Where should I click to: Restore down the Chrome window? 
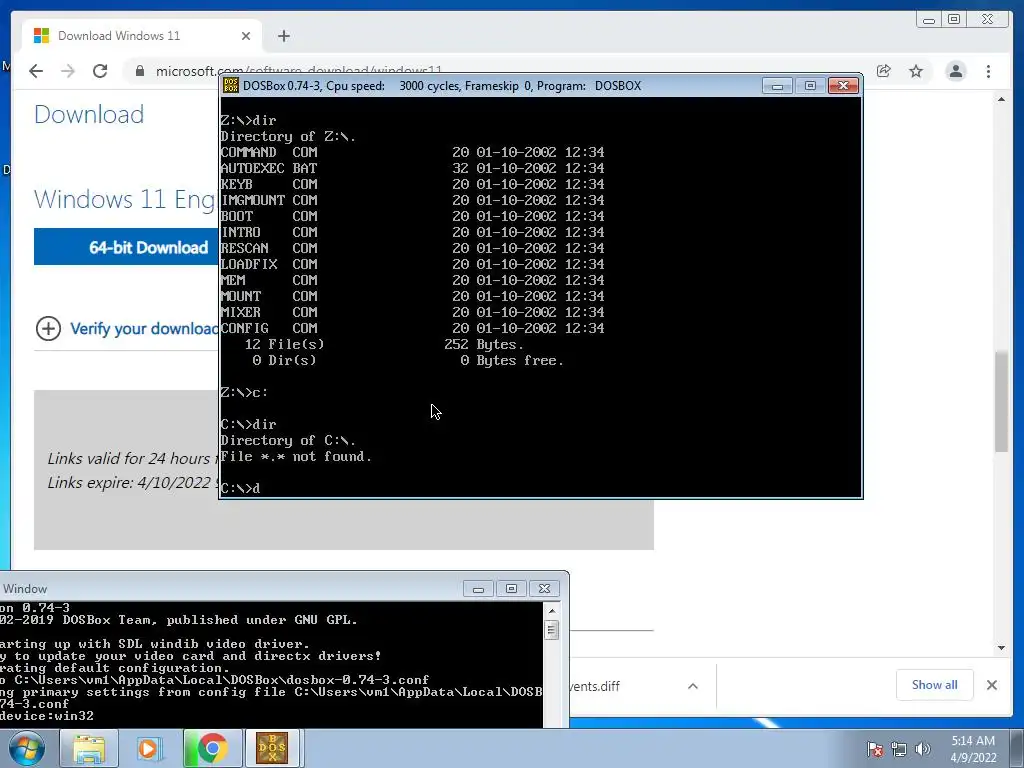[x=954, y=20]
